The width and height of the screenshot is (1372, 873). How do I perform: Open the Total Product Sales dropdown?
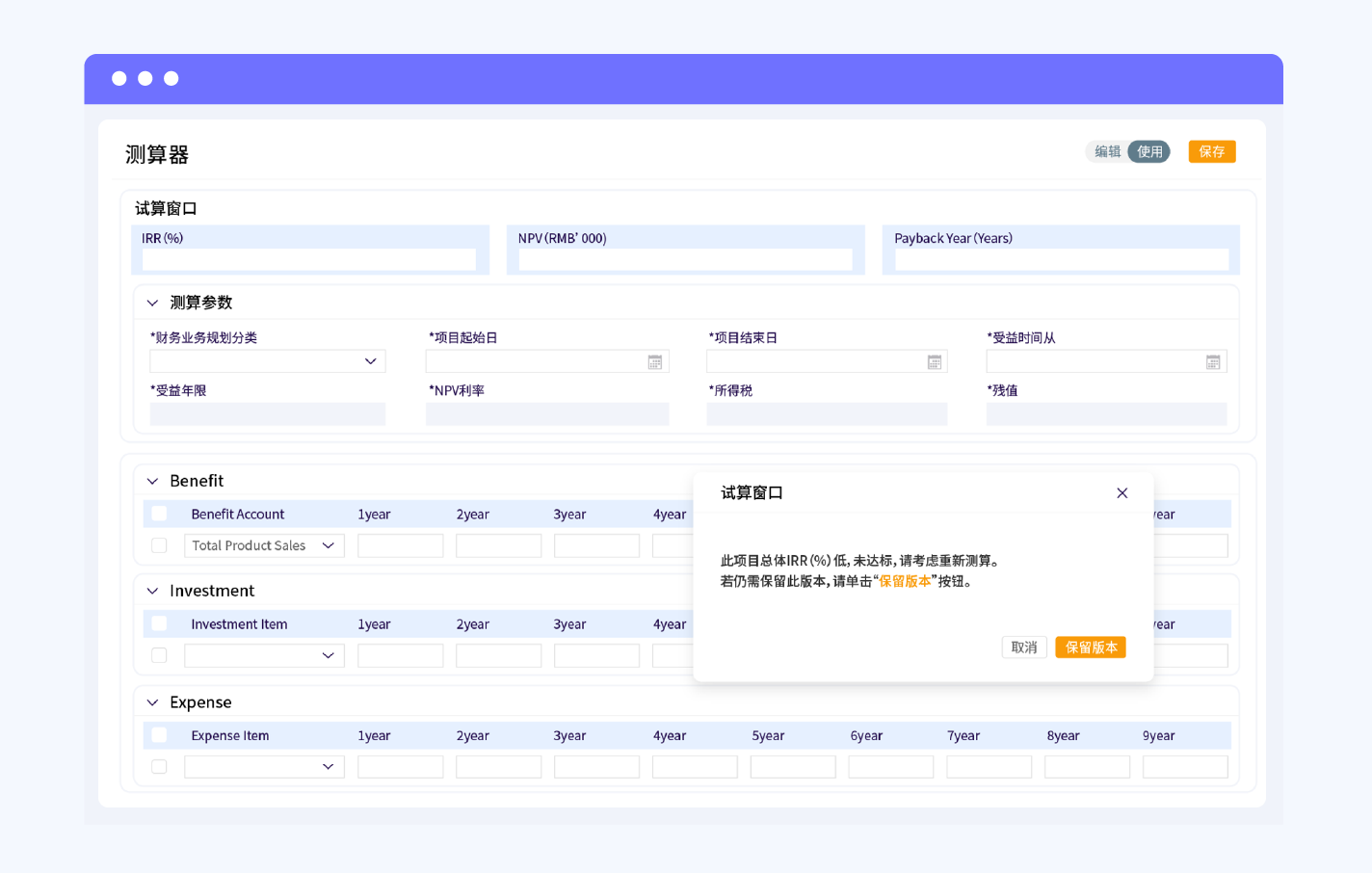point(264,545)
